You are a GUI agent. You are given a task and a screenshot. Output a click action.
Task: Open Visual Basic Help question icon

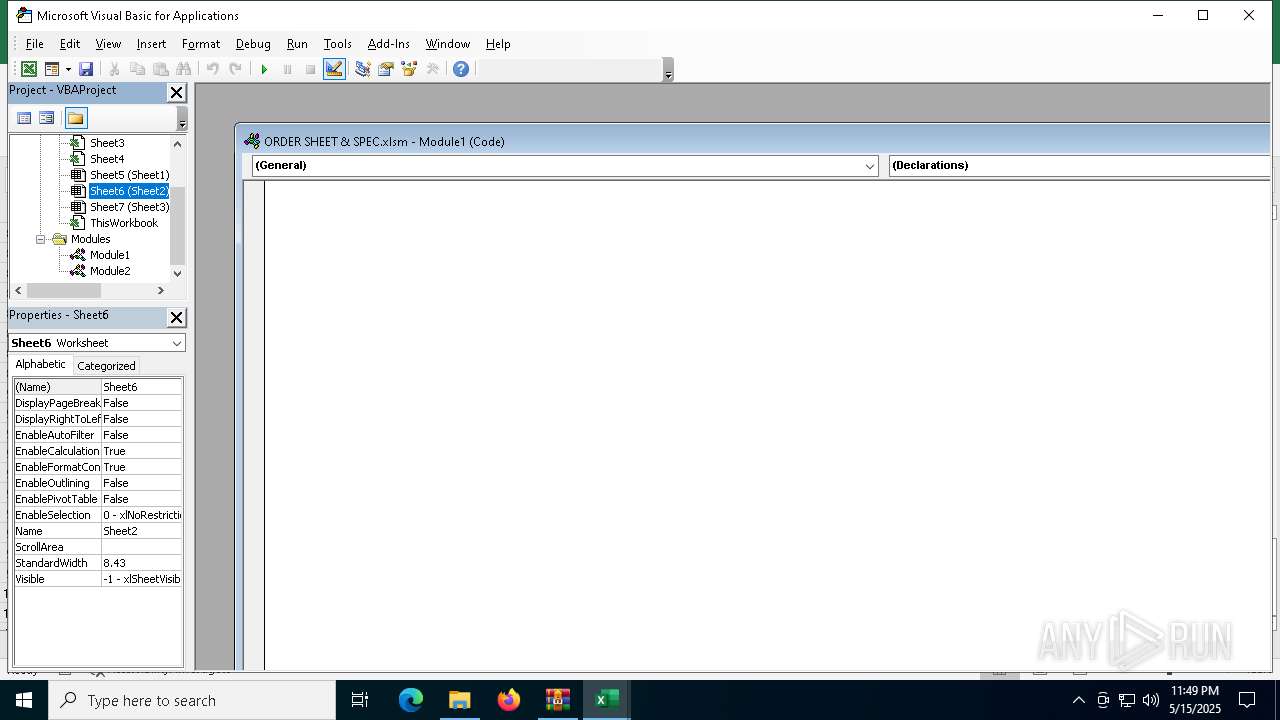(460, 69)
